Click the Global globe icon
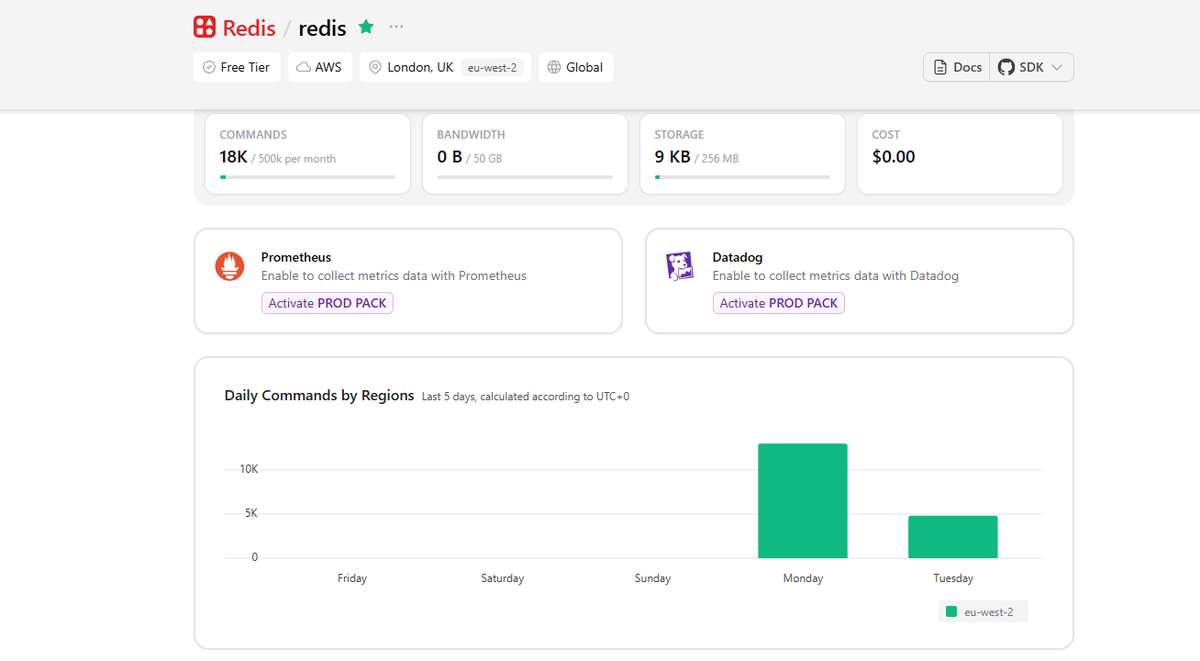1200x661 pixels. click(x=554, y=67)
